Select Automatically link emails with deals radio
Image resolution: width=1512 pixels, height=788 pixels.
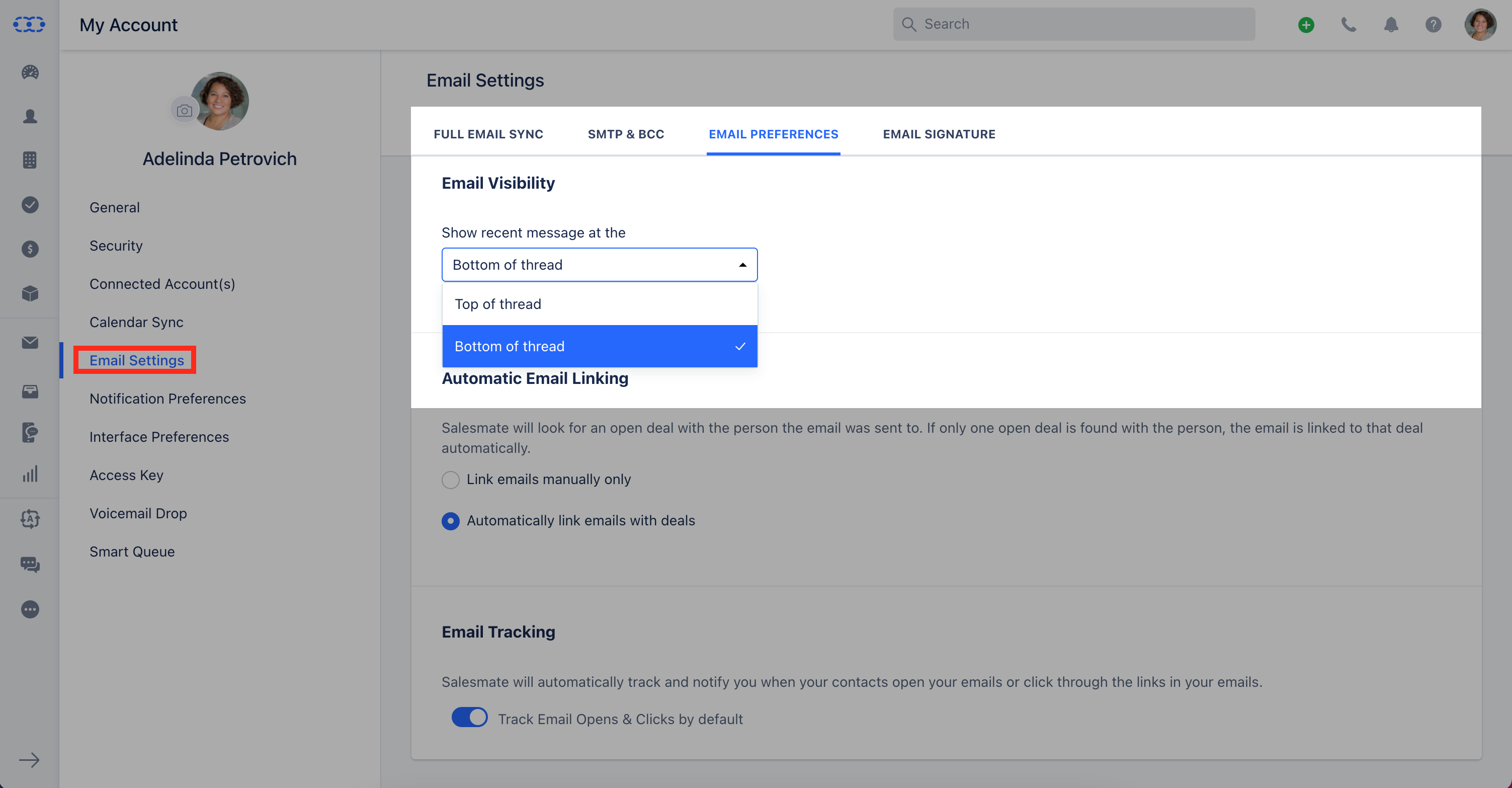point(450,521)
